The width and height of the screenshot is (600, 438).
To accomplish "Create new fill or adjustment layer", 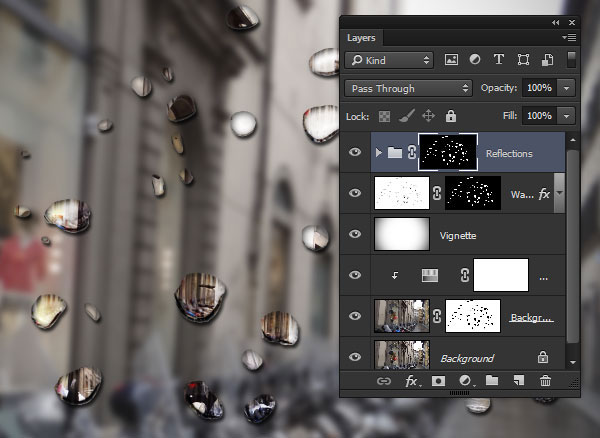I will [x=465, y=381].
